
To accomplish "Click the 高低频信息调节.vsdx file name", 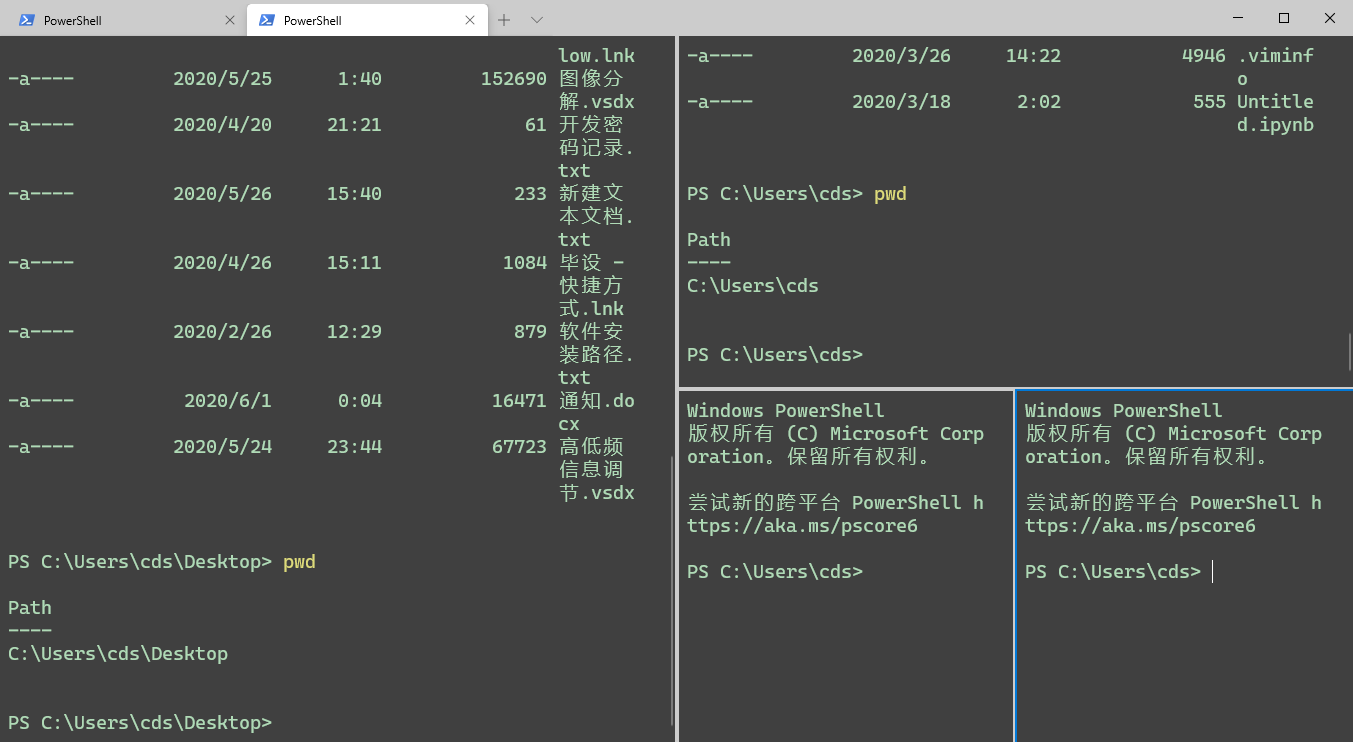I will tap(597, 469).
